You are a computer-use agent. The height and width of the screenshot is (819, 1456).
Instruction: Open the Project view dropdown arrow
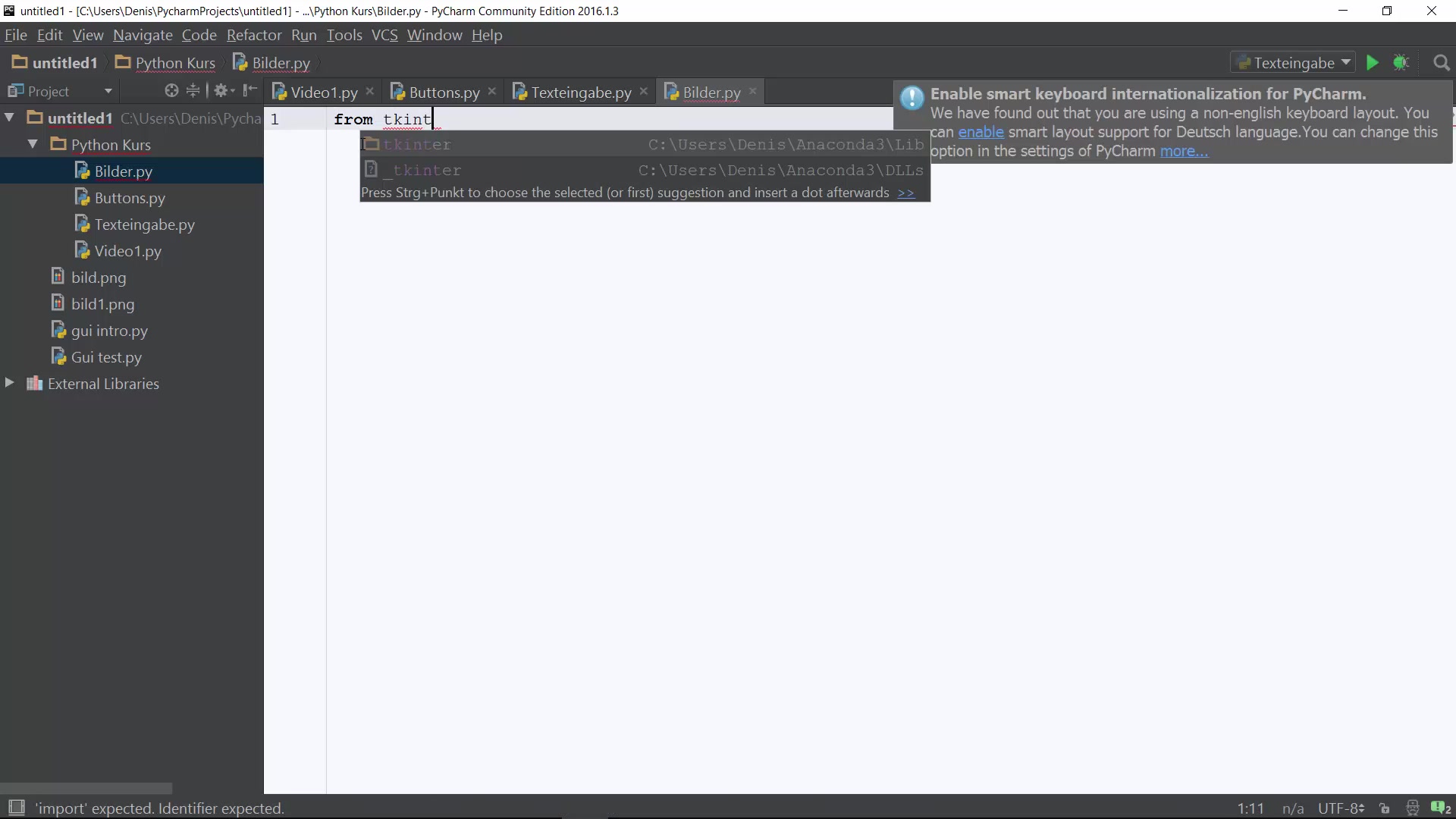tap(108, 91)
